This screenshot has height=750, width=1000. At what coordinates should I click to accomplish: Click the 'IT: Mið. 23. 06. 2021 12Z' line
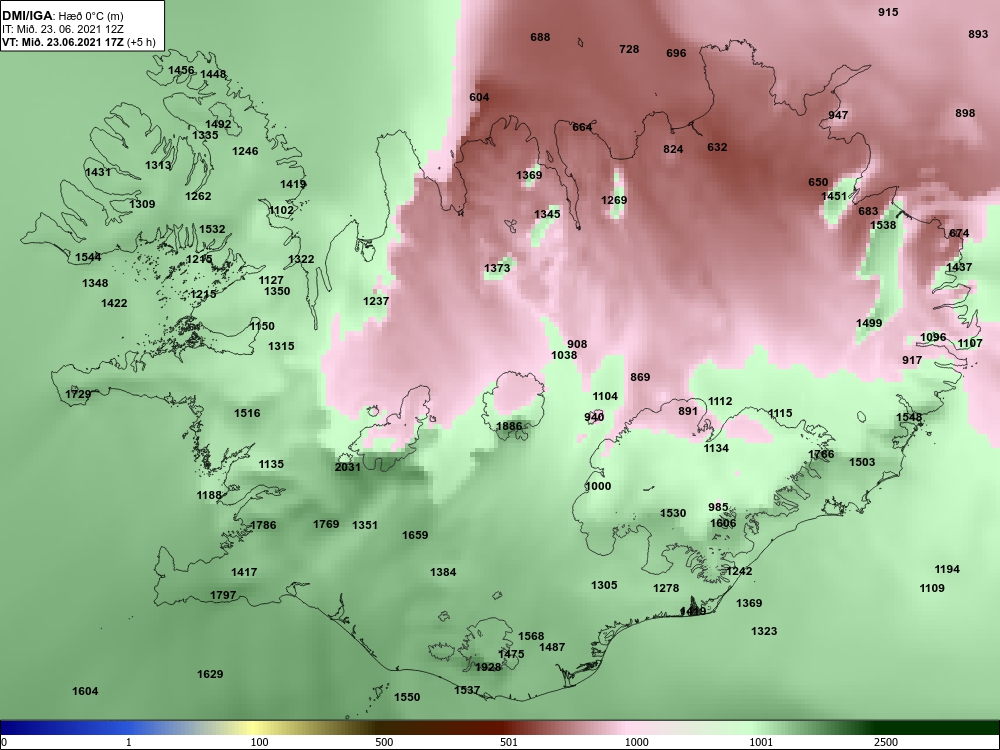coord(62,29)
